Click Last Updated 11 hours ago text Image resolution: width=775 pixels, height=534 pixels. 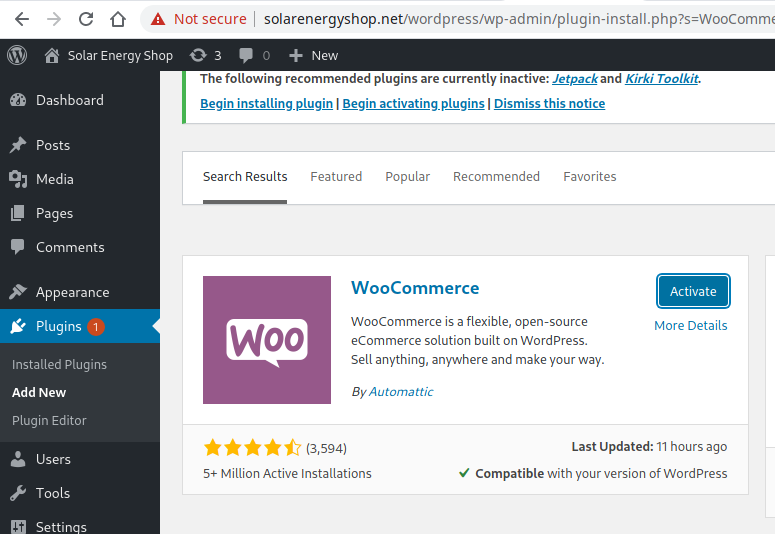pos(649,447)
